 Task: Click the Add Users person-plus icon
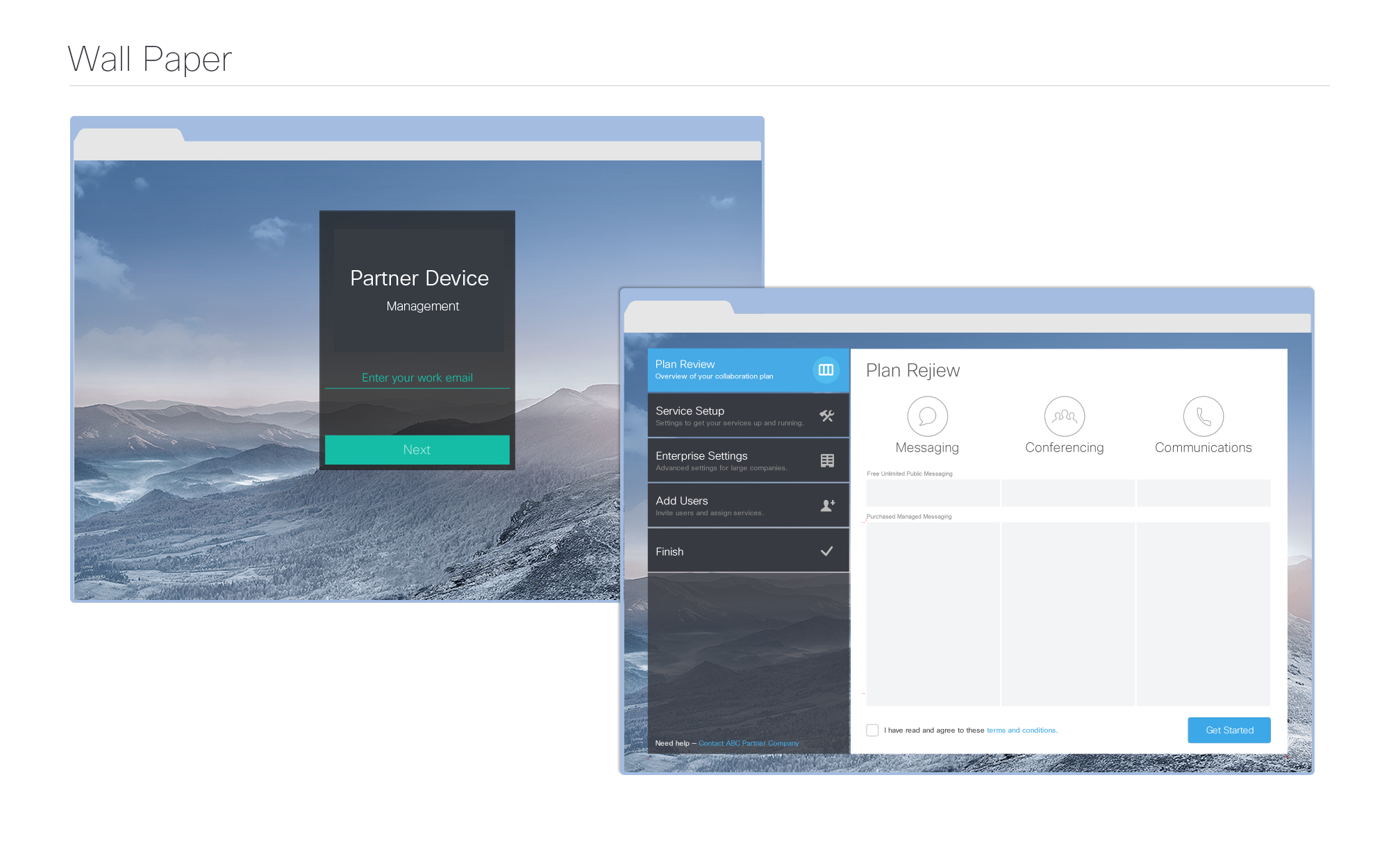(827, 506)
